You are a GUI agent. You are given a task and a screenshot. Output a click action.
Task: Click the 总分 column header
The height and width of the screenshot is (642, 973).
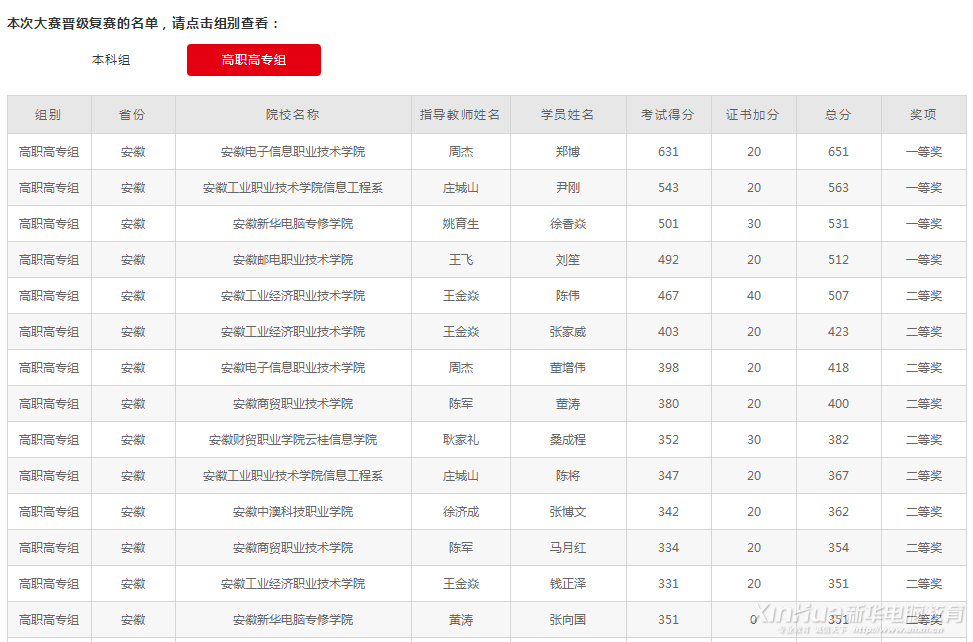coord(838,115)
